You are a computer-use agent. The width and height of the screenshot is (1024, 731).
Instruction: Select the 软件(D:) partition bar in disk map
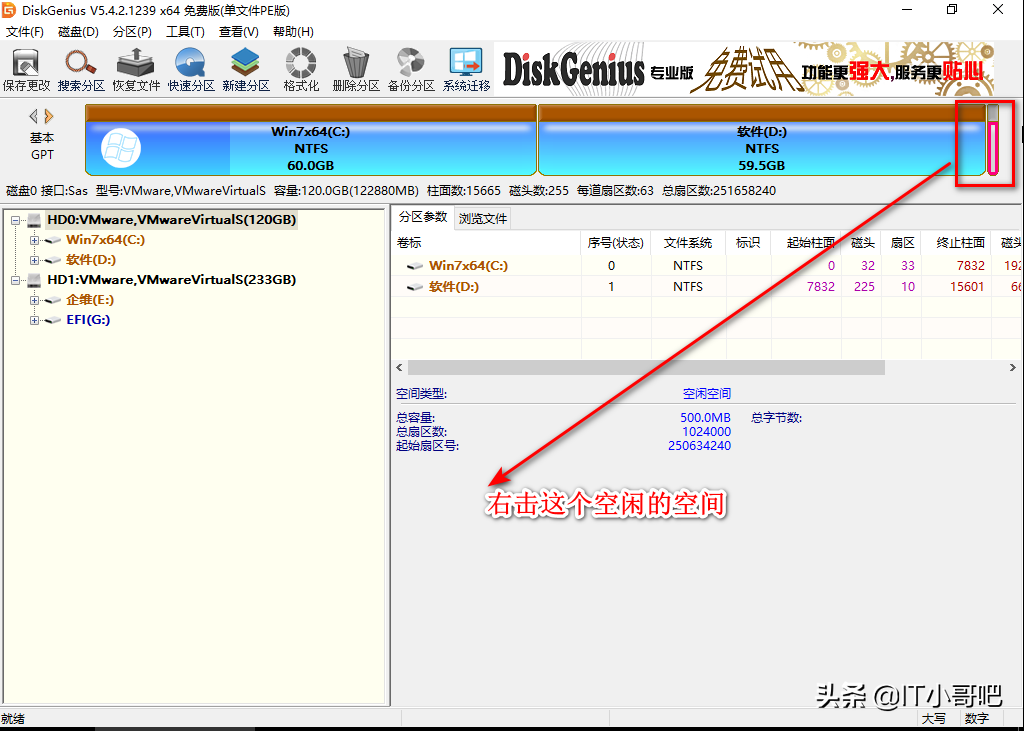pyautogui.click(x=761, y=140)
